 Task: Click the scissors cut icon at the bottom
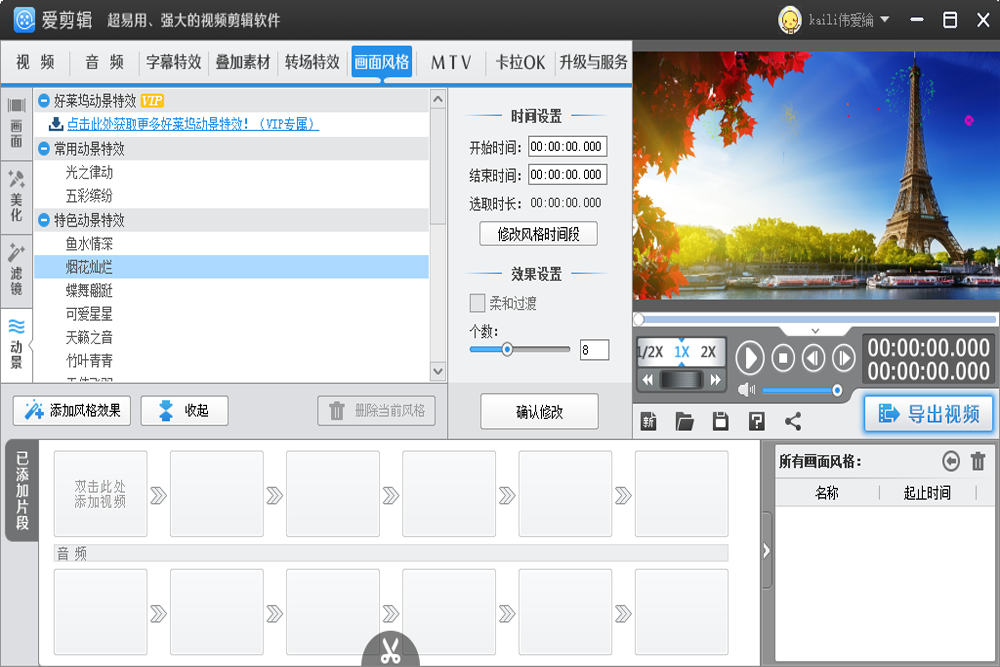389,651
